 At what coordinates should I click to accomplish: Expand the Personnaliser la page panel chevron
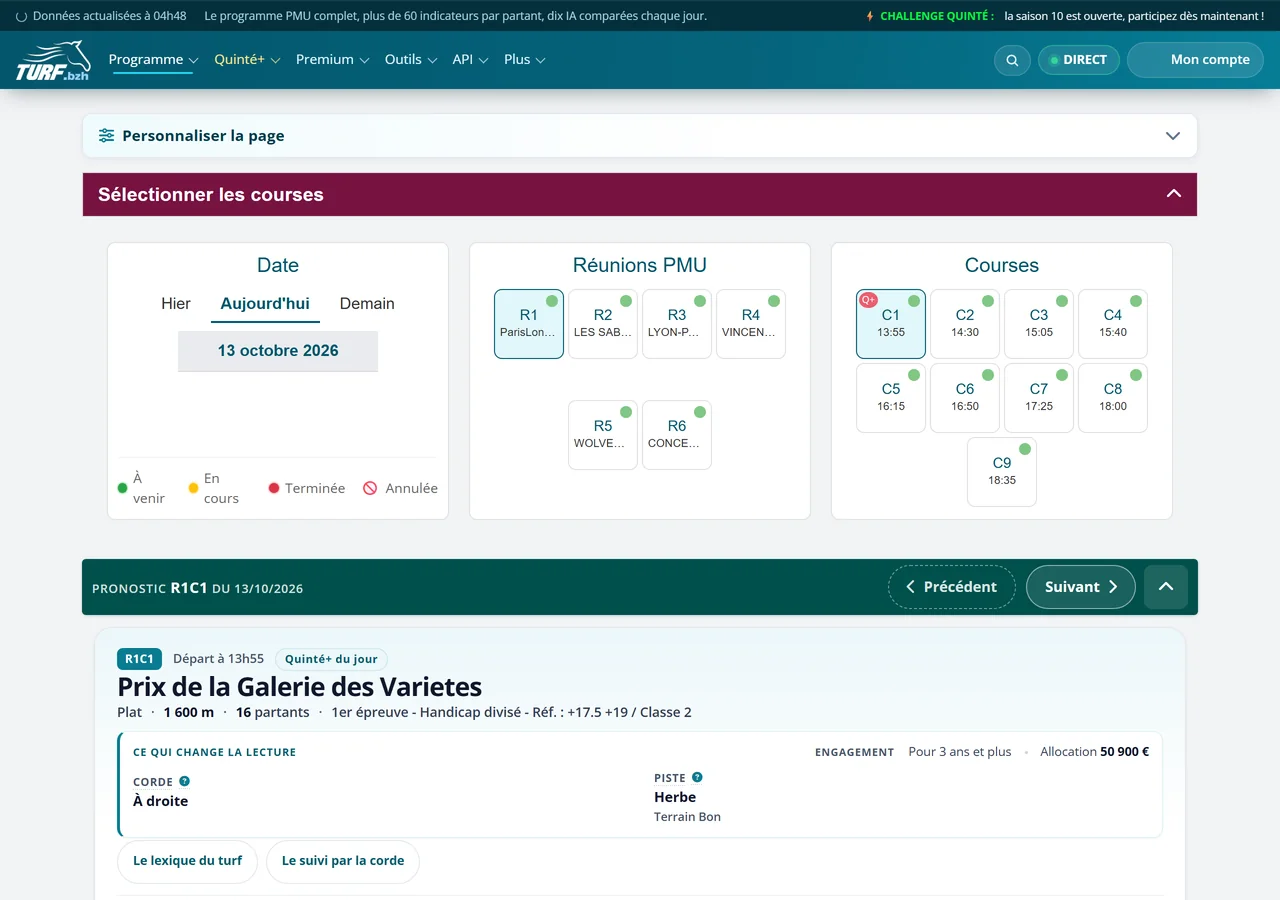click(x=1173, y=136)
